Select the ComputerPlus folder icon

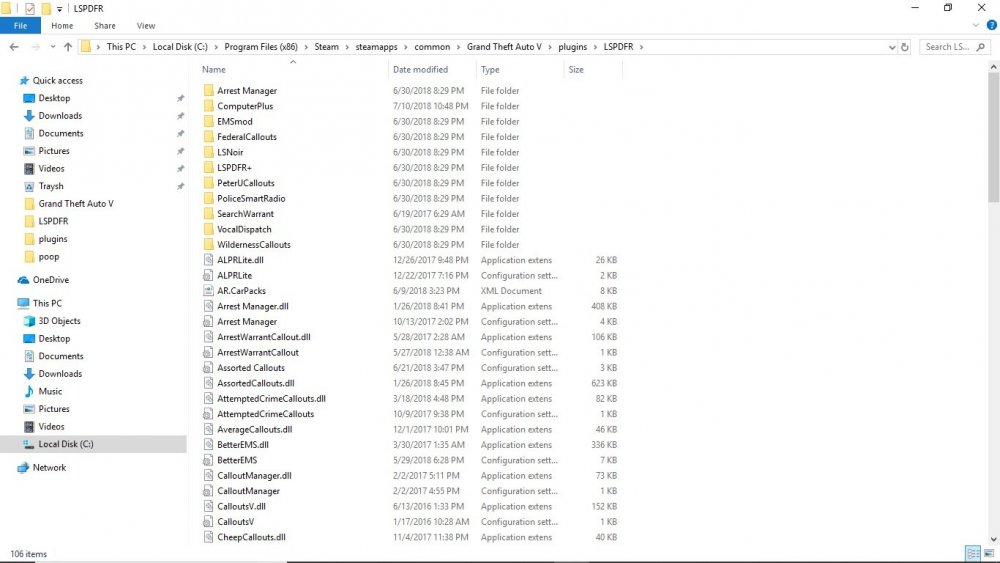tap(209, 106)
